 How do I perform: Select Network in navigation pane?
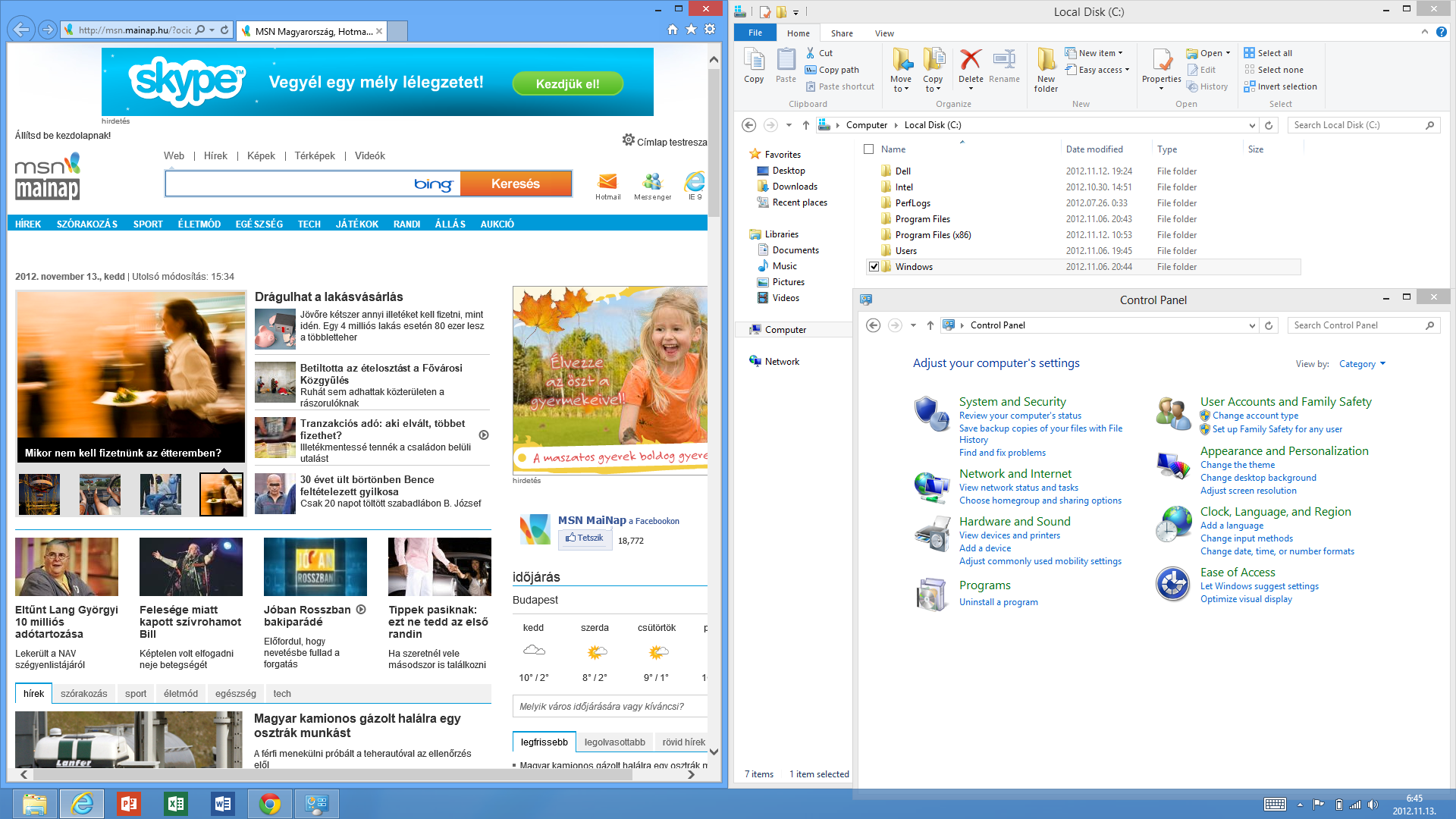point(782,362)
